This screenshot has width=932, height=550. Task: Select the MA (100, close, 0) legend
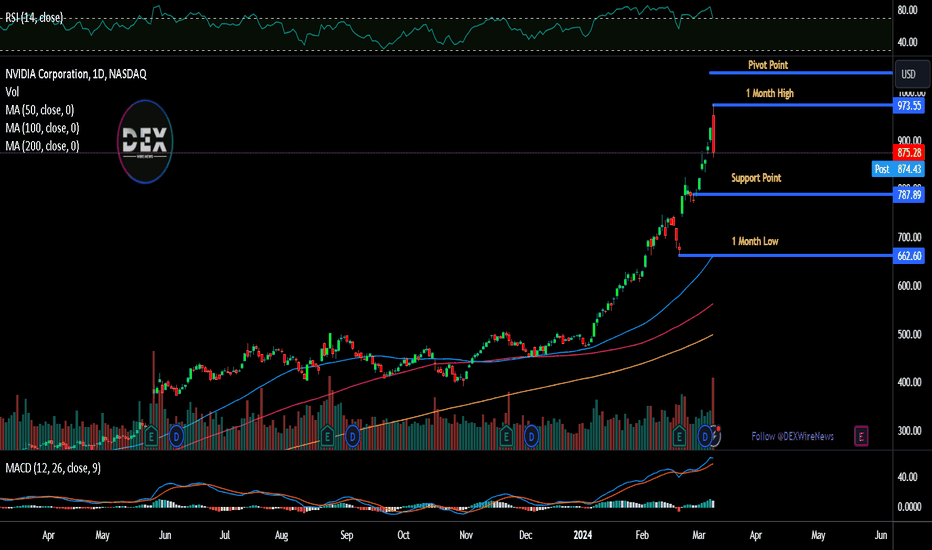(x=42, y=128)
